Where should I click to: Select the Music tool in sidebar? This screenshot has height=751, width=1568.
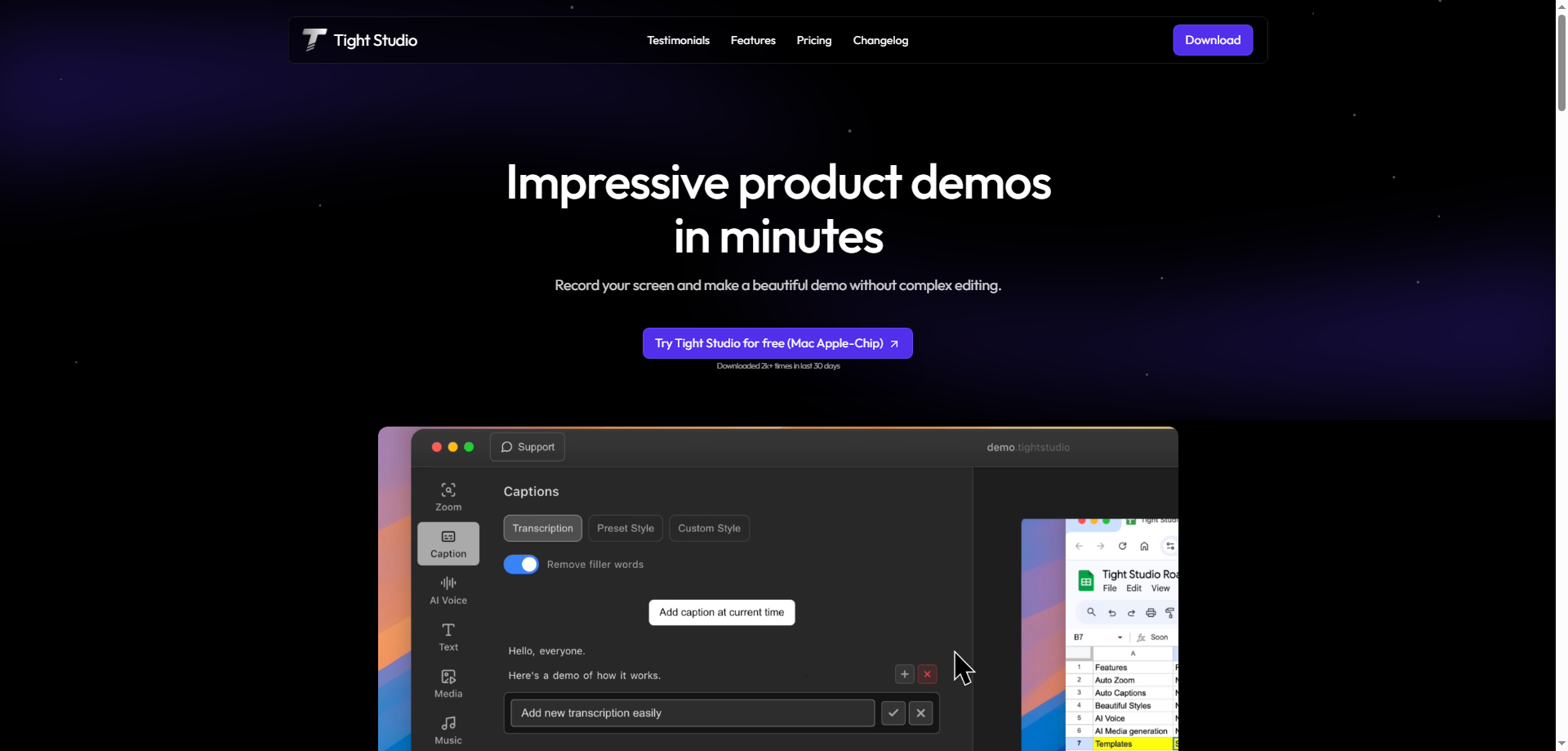[448, 730]
